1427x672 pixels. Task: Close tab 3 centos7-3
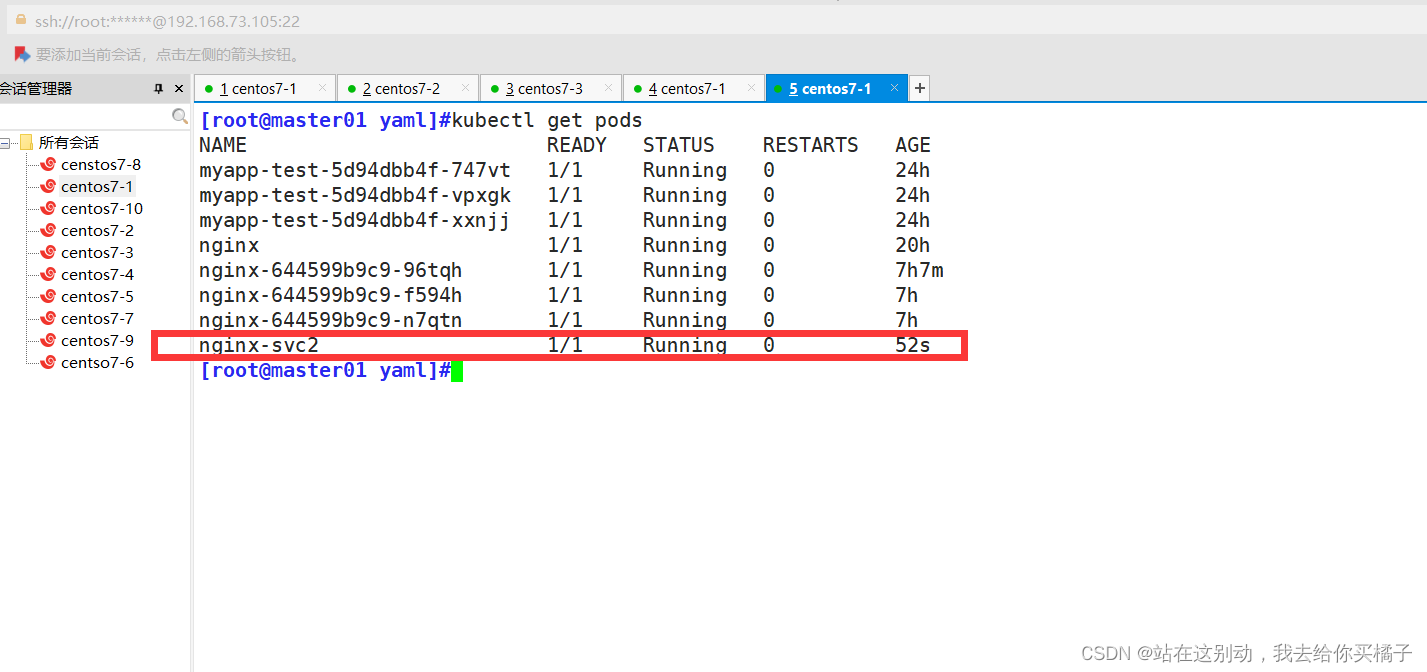tap(608, 88)
